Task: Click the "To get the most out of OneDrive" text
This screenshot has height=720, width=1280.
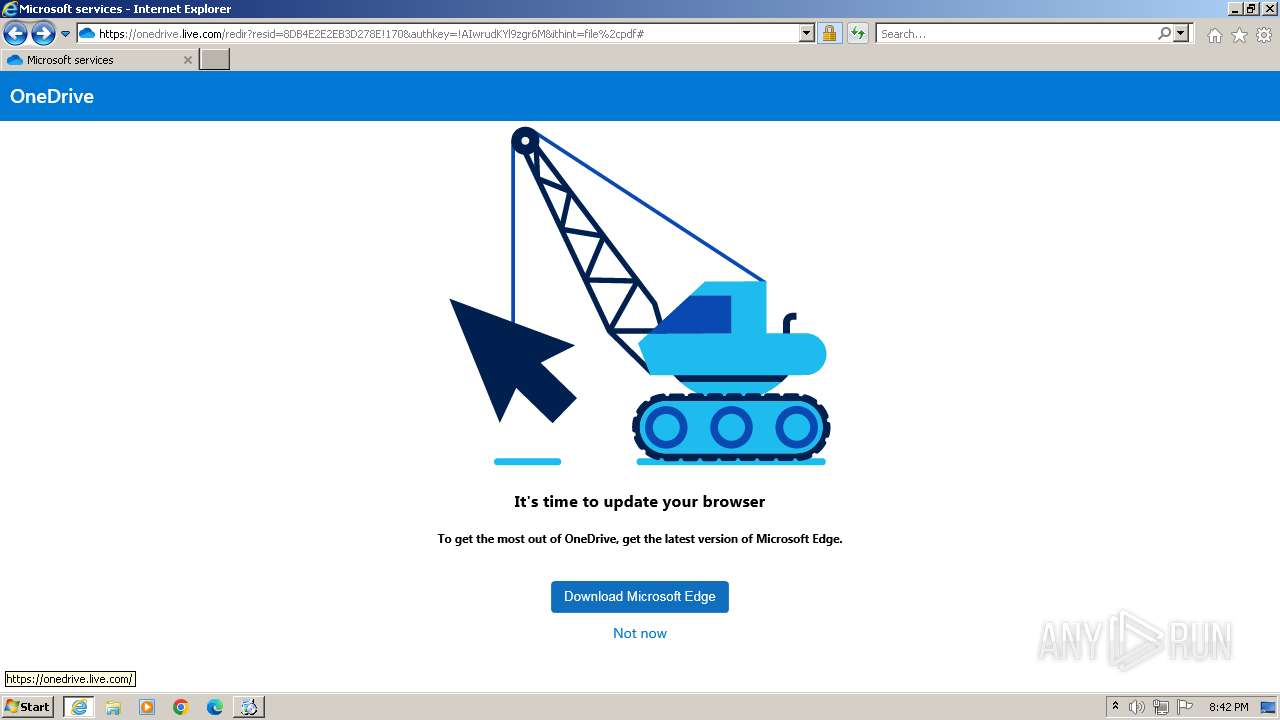Action: point(640,538)
